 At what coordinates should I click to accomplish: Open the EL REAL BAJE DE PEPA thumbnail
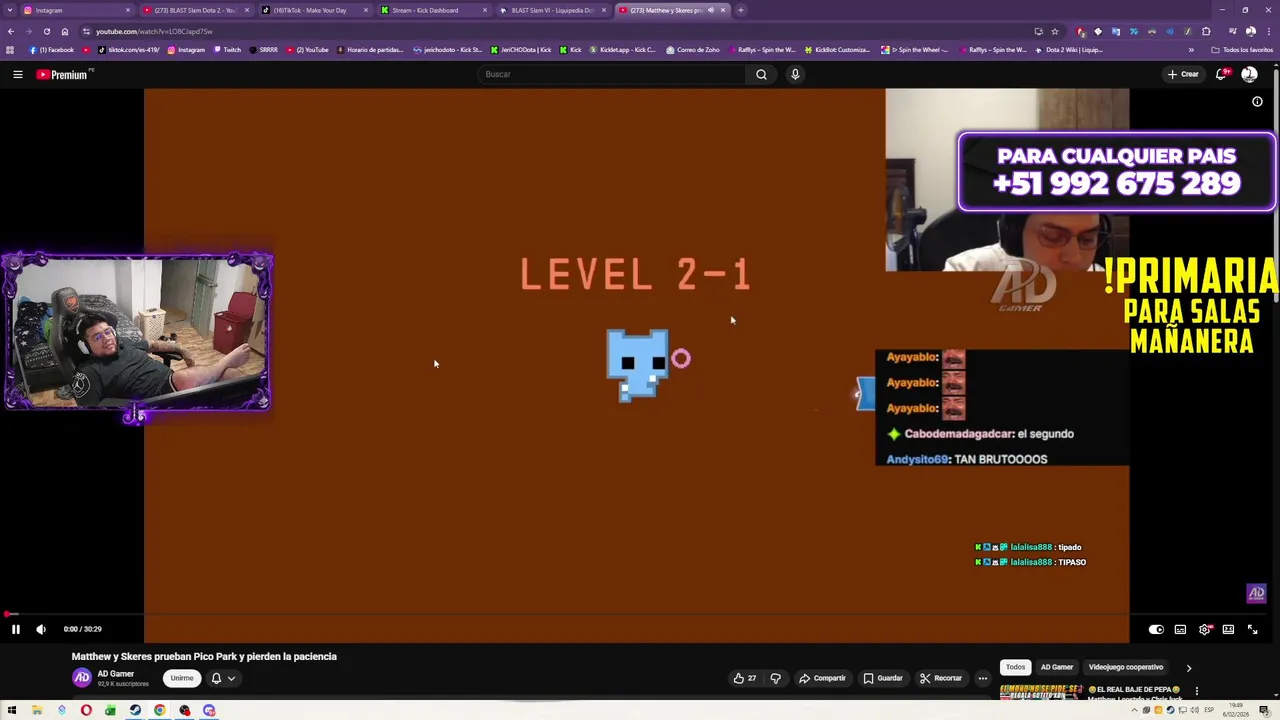pyautogui.click(x=1041, y=691)
